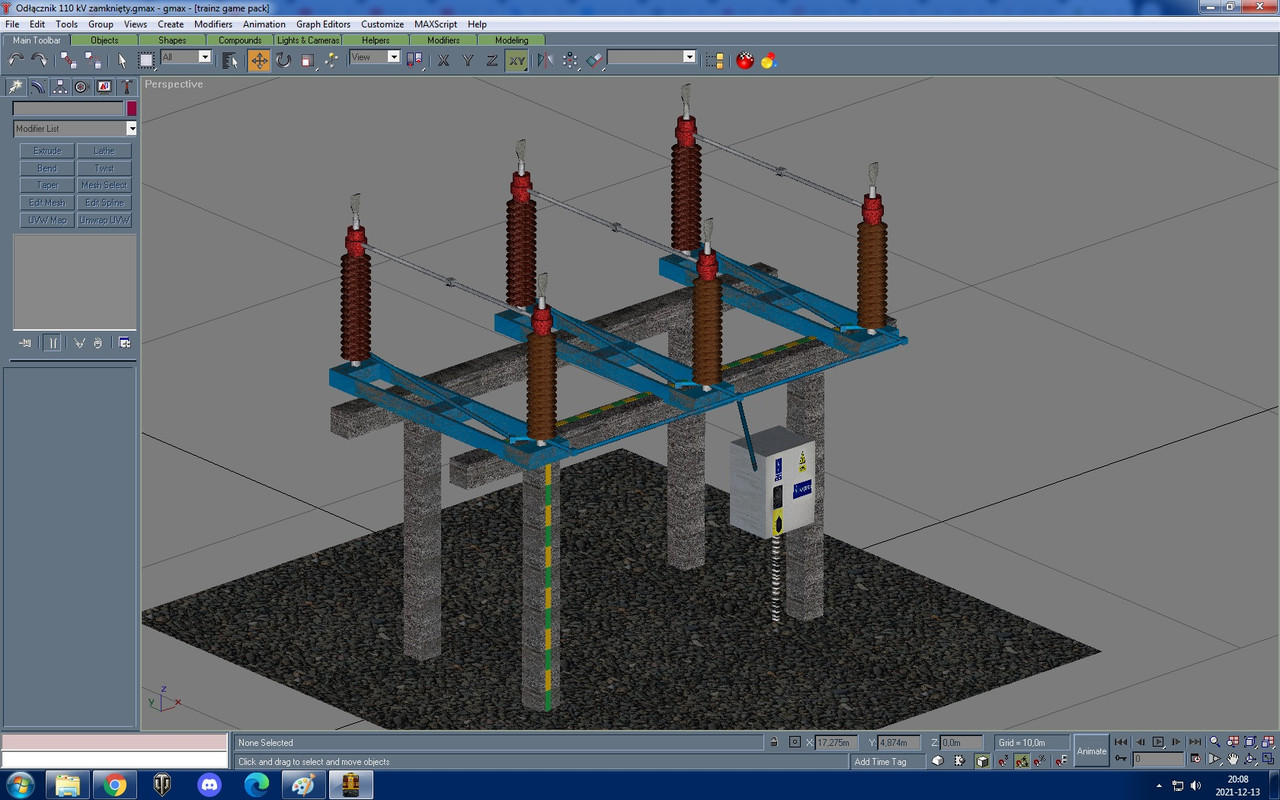Restrict transforms to the Z axis

[x=492, y=60]
